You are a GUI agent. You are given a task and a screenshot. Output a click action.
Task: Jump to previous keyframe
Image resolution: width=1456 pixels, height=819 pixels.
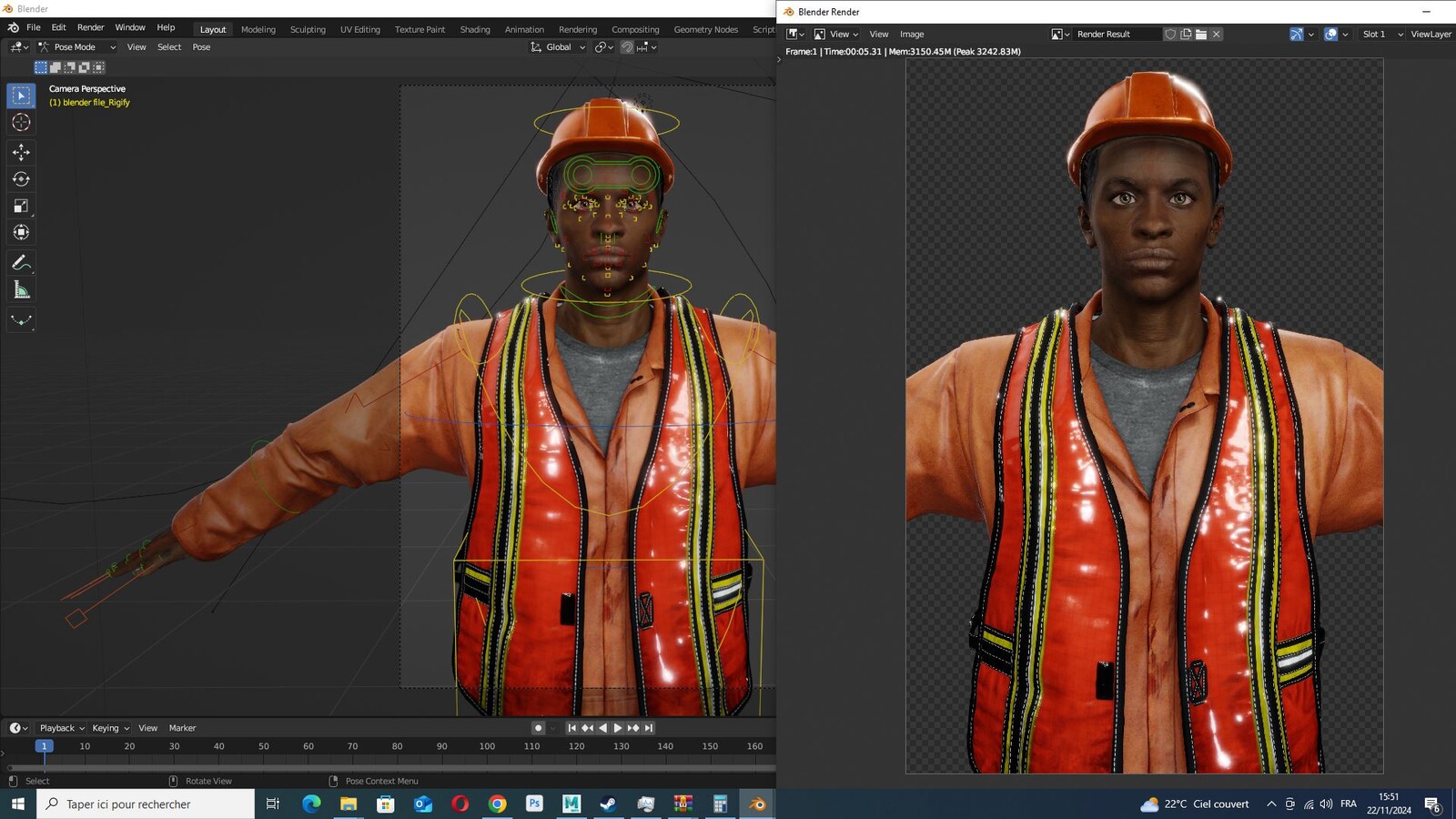[587, 728]
